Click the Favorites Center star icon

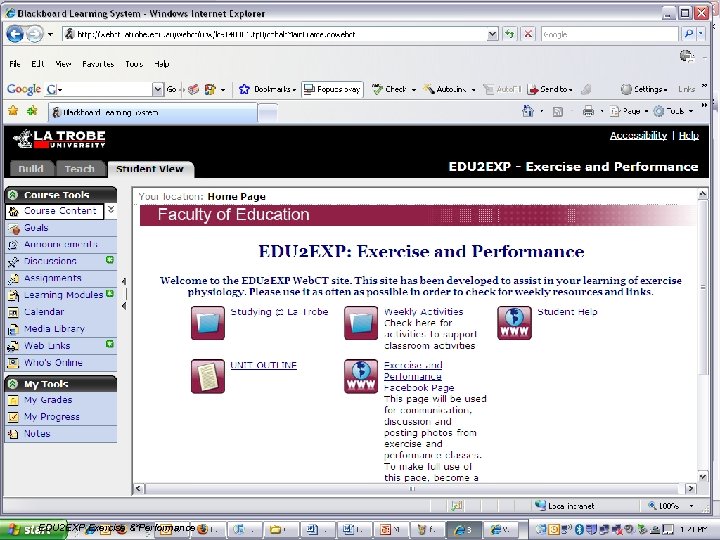click(x=13, y=111)
